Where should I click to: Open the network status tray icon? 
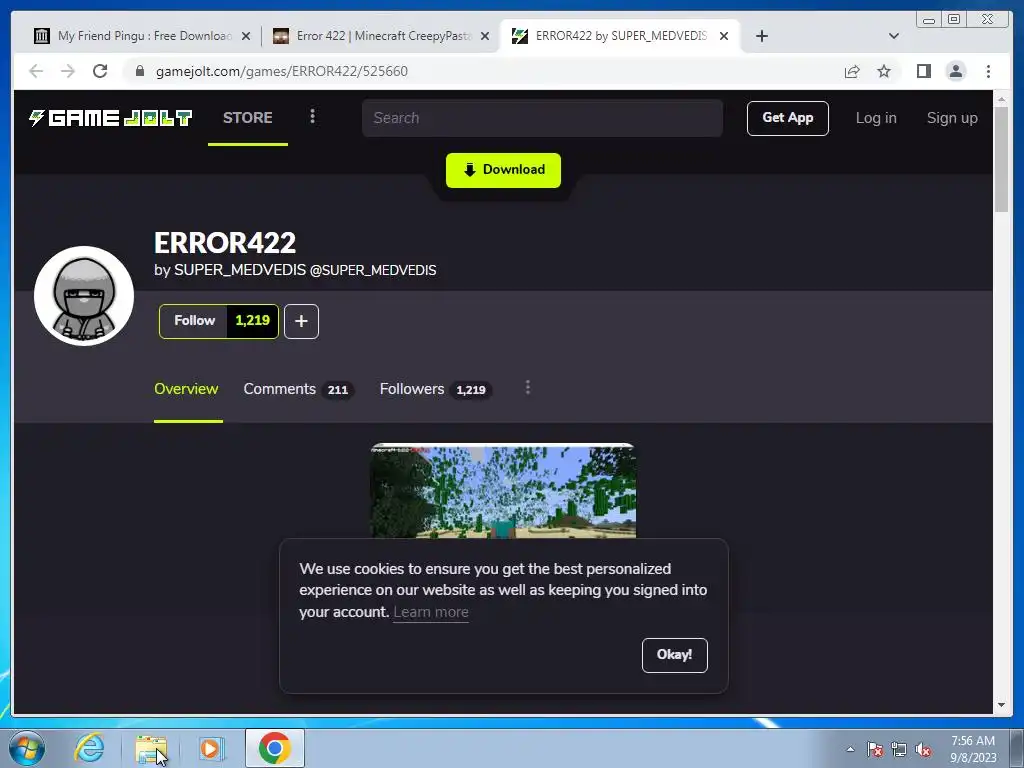pyautogui.click(x=899, y=749)
